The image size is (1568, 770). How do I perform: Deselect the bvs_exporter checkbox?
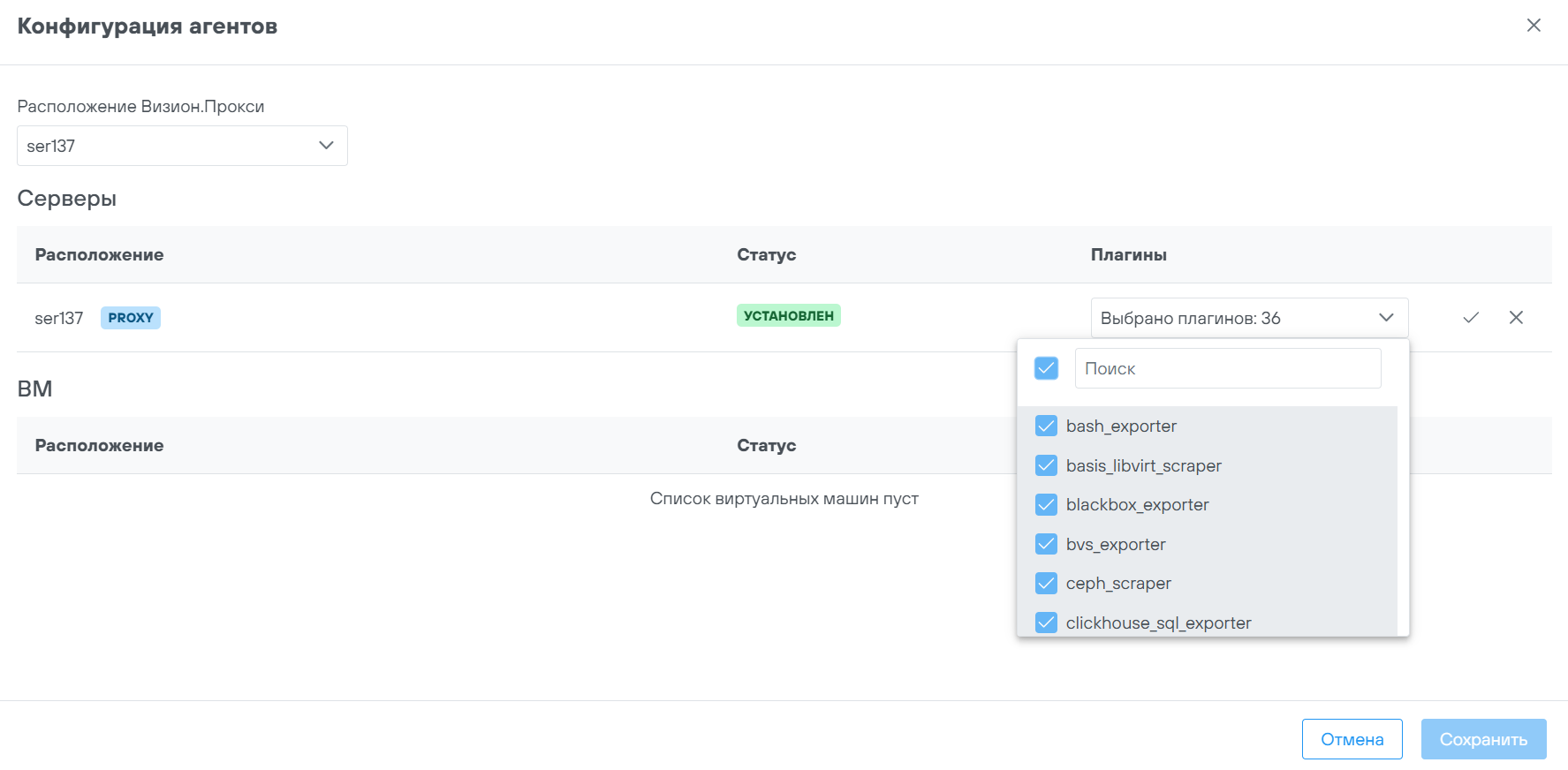click(1046, 544)
